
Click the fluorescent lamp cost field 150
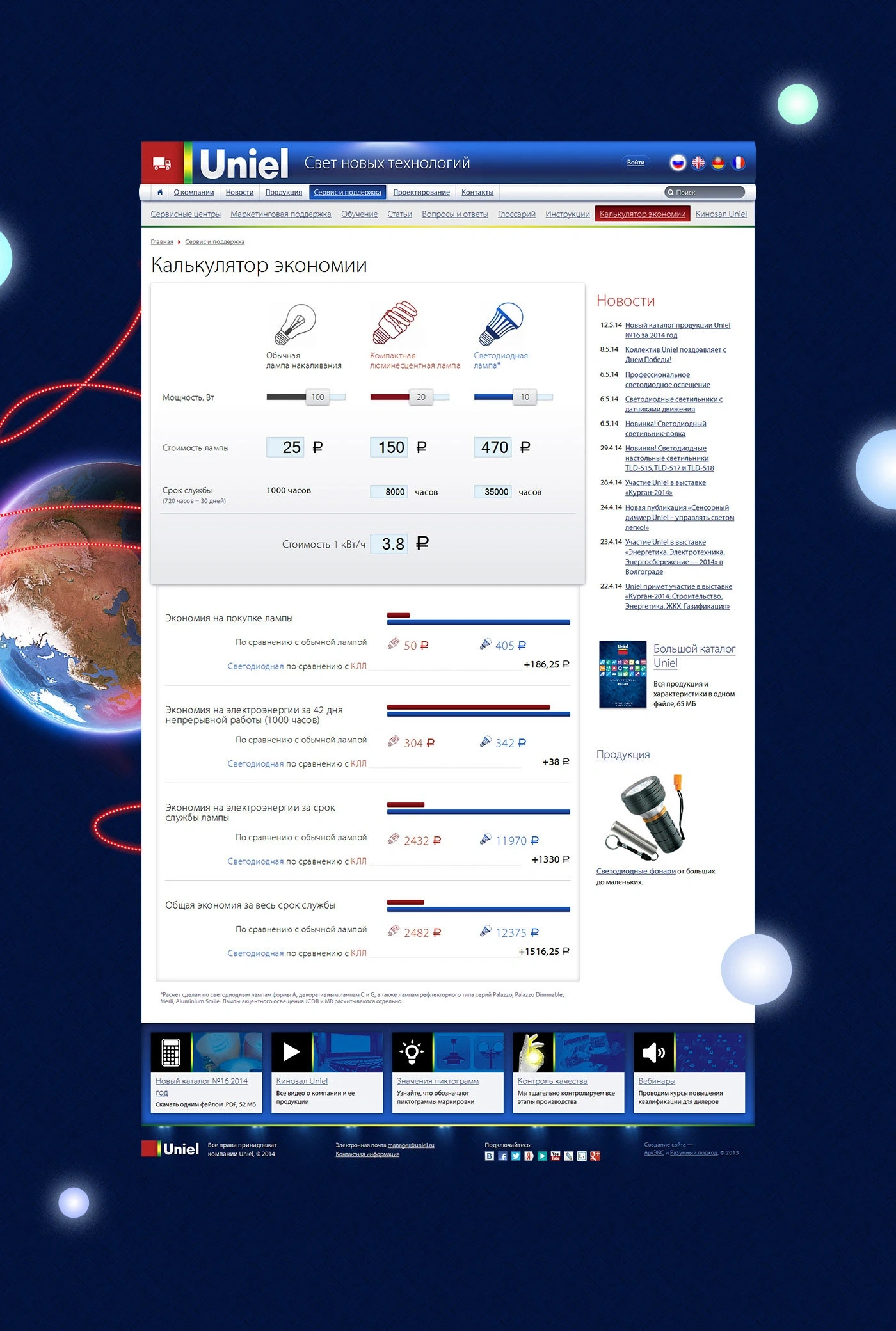tap(389, 447)
